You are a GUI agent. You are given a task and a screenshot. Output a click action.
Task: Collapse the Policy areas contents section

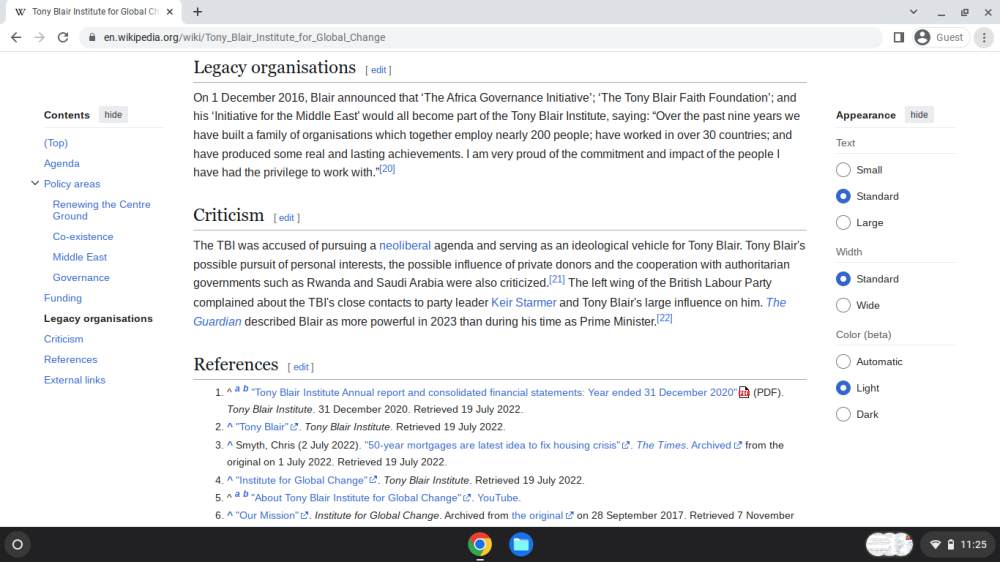[35, 183]
